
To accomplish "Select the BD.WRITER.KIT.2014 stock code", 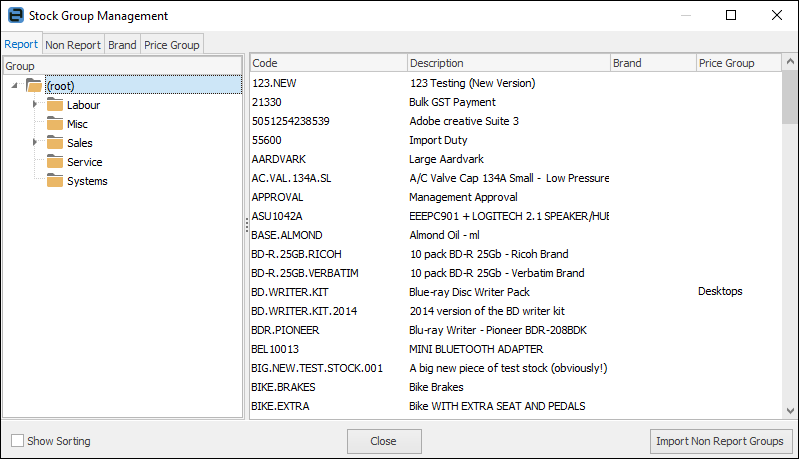I will pos(304,311).
